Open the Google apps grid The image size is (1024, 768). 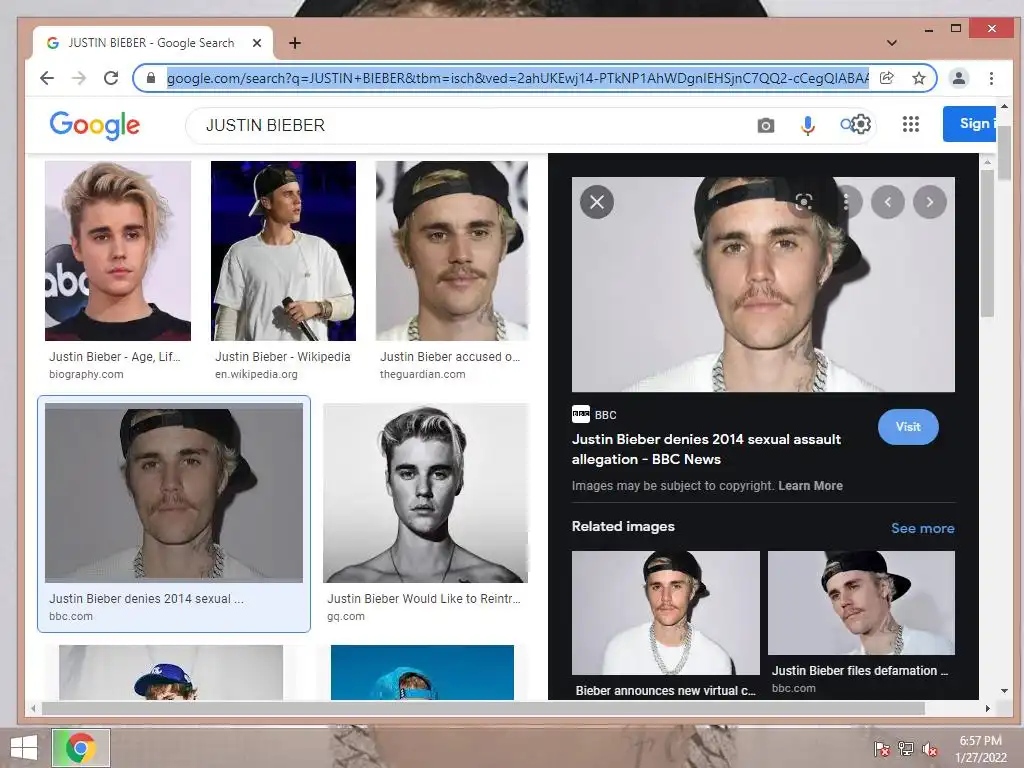[910, 124]
